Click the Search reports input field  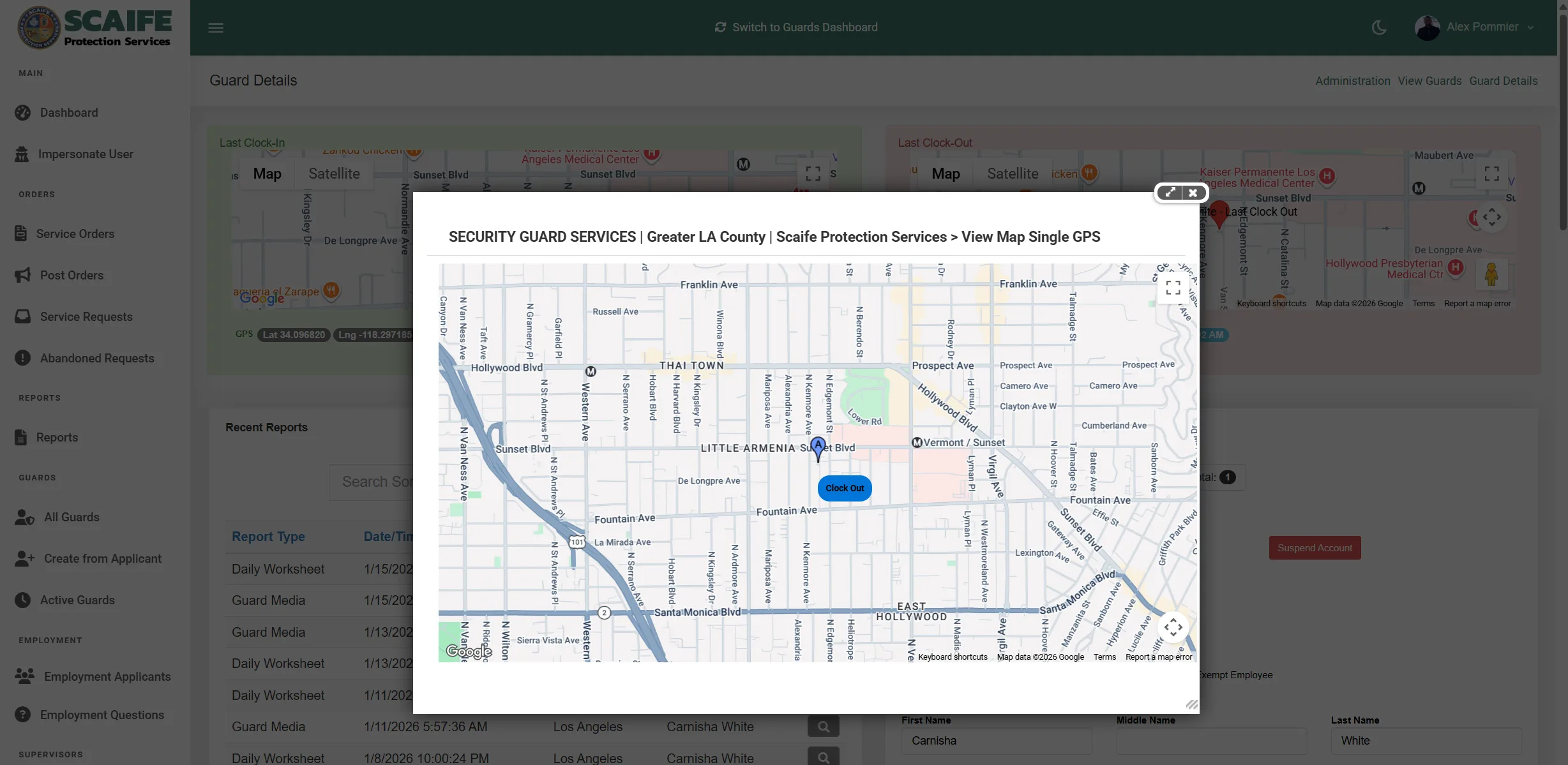pyautogui.click(x=371, y=482)
